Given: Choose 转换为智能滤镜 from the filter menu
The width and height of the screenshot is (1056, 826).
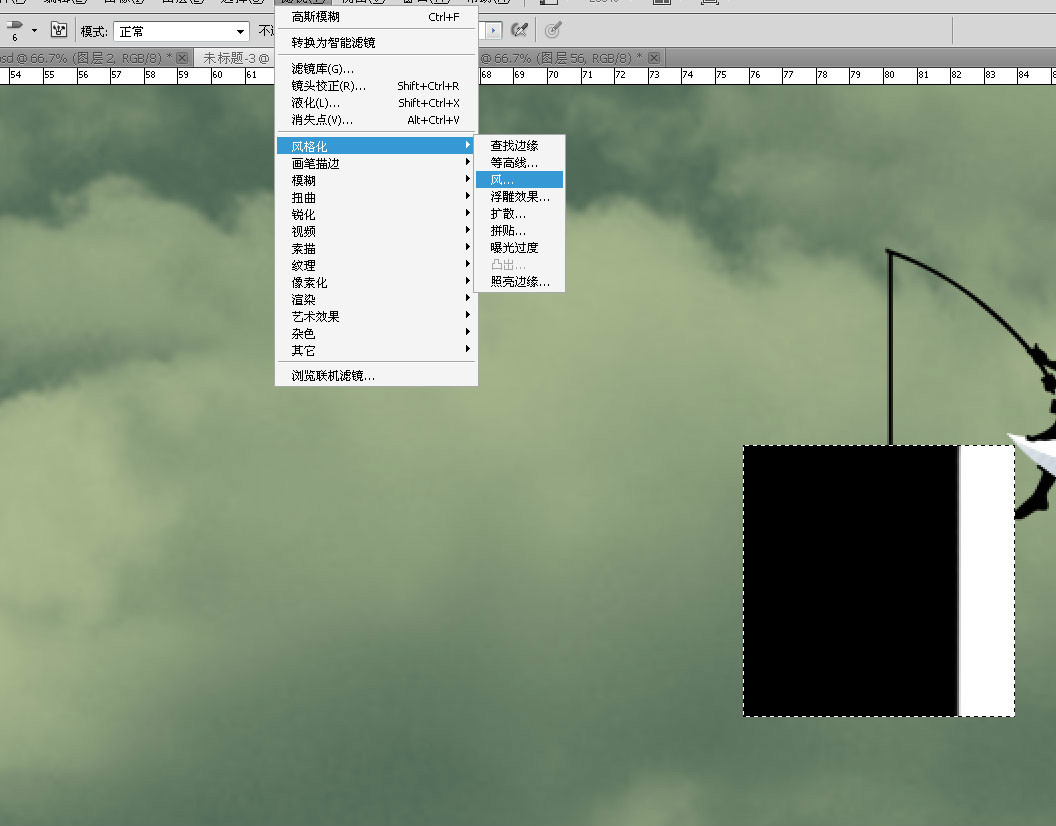Looking at the screenshot, I should click(376, 42).
